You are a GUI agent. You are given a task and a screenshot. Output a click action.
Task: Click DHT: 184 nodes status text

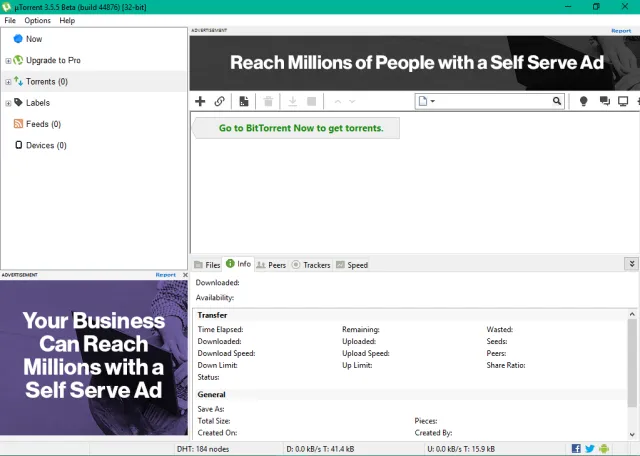click(x=203, y=449)
